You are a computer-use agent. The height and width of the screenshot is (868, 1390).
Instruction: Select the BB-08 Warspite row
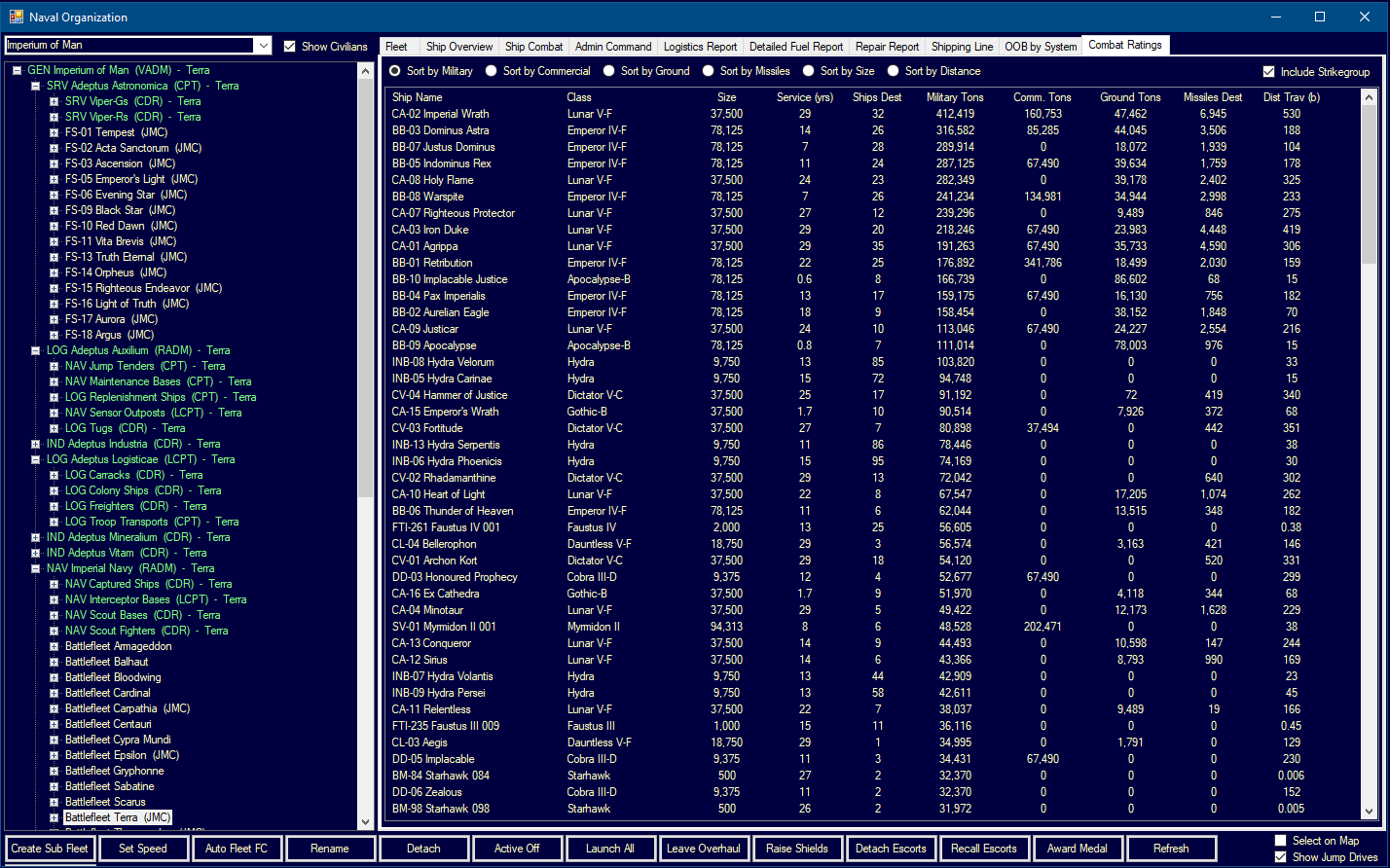[x=873, y=197]
